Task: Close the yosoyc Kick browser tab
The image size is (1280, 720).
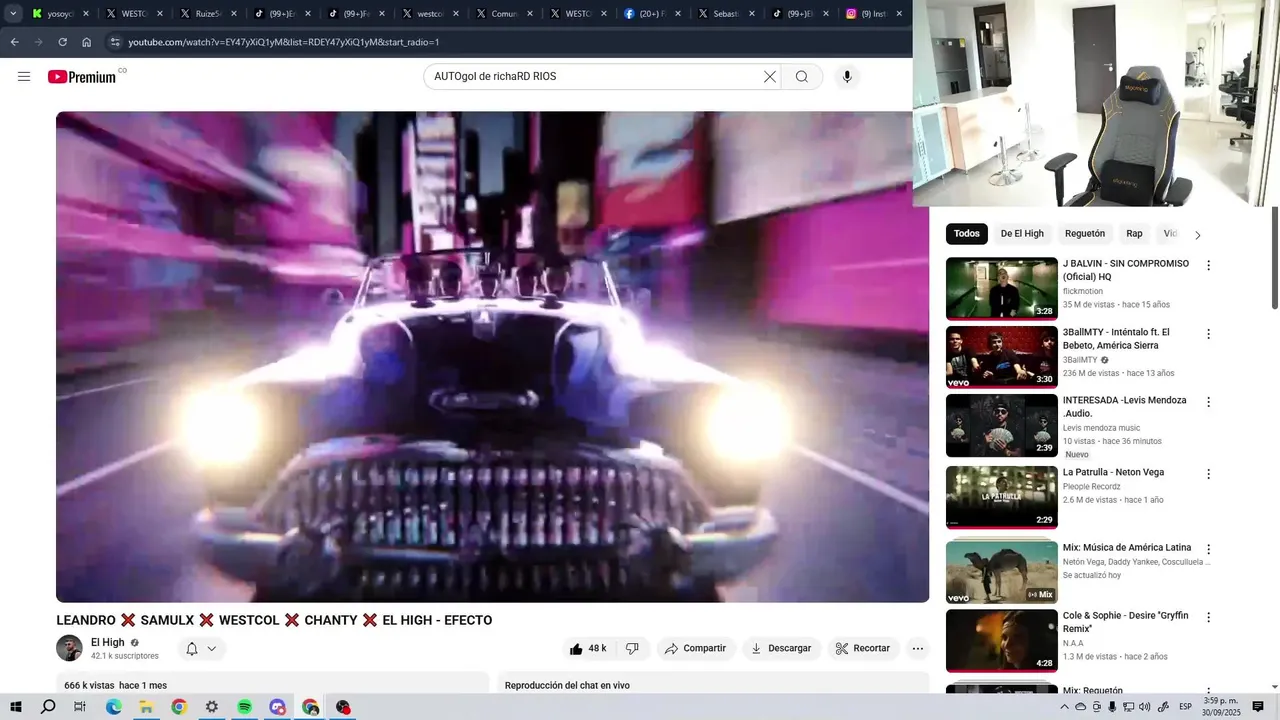Action: (x=85, y=14)
